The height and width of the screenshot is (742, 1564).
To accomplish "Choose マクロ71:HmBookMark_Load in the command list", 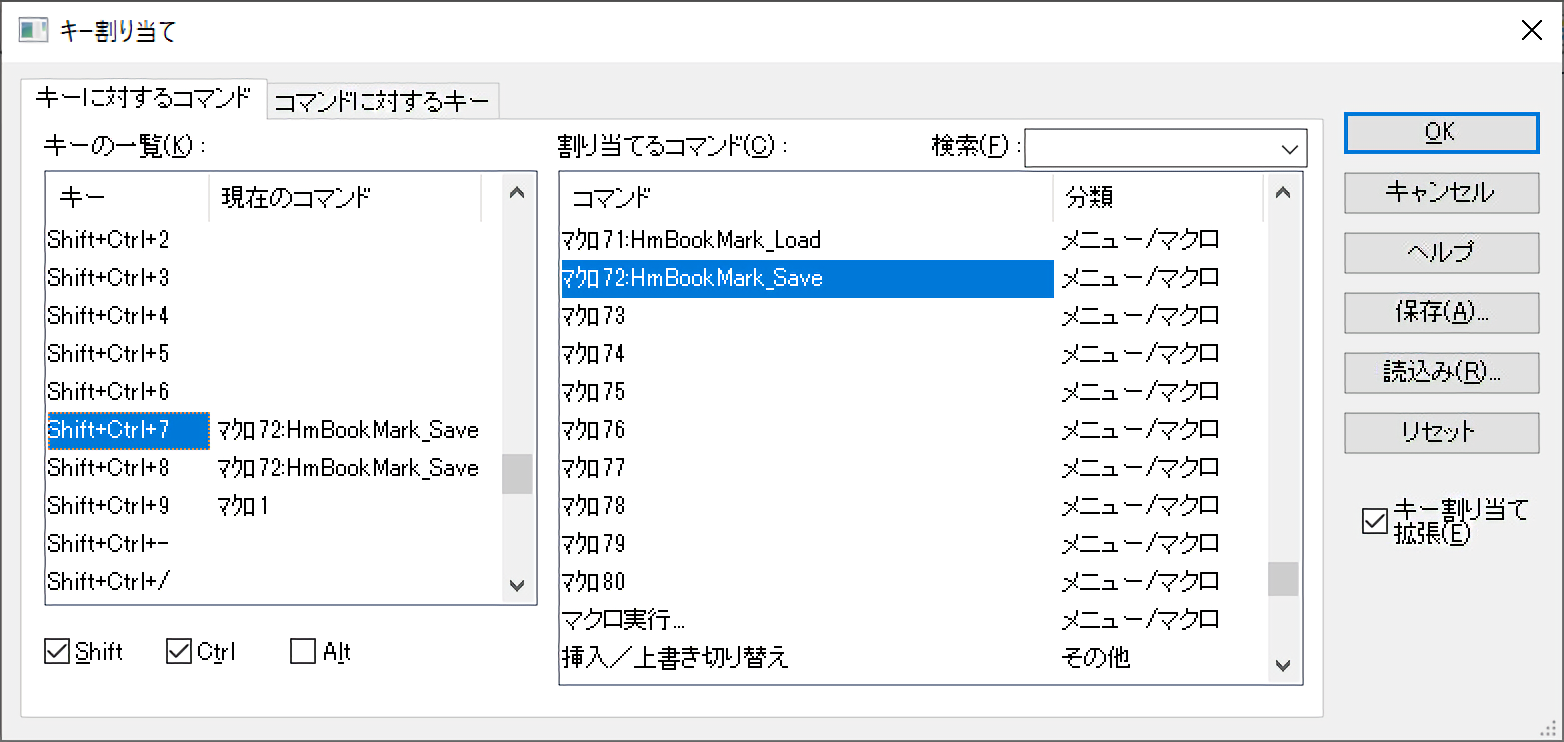I will 691,240.
